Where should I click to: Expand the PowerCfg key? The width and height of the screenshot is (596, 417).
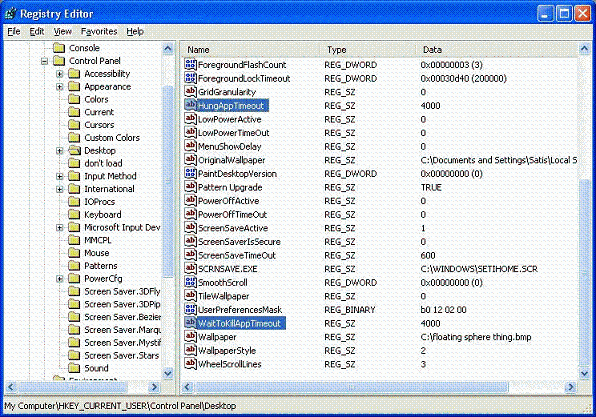[x=60, y=279]
